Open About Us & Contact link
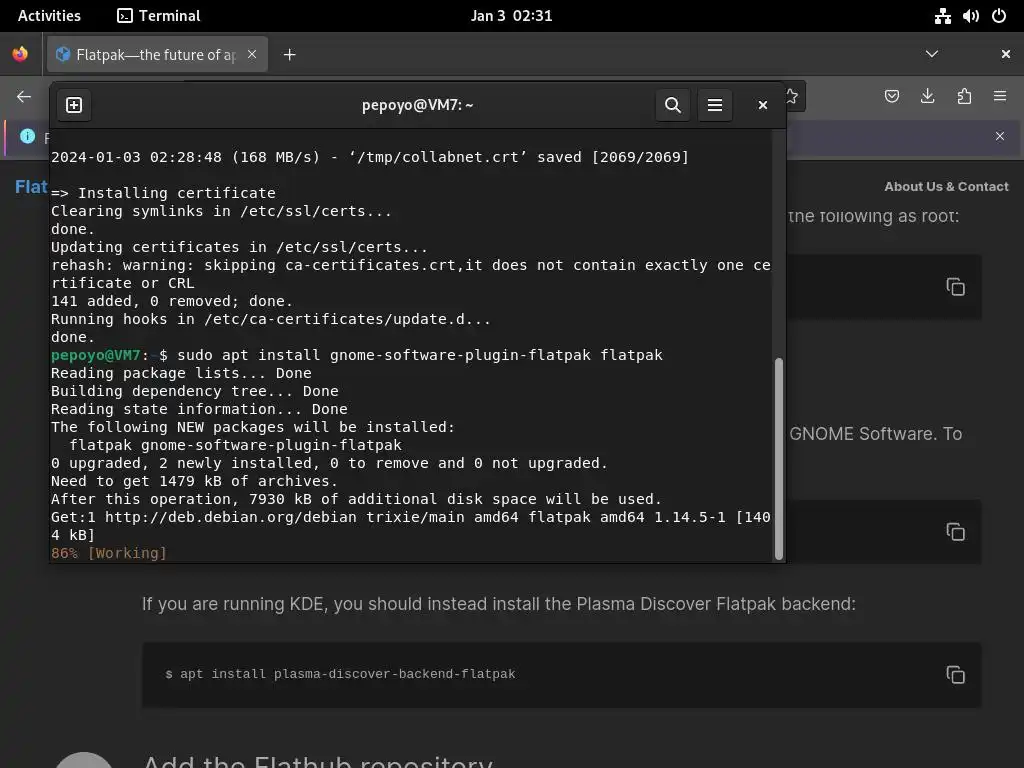 946,187
